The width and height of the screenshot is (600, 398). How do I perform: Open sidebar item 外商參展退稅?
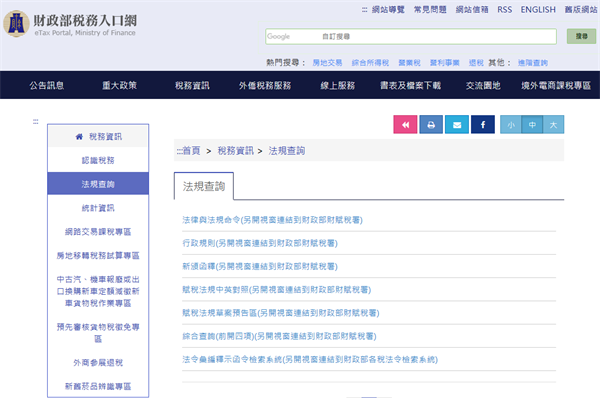98,362
